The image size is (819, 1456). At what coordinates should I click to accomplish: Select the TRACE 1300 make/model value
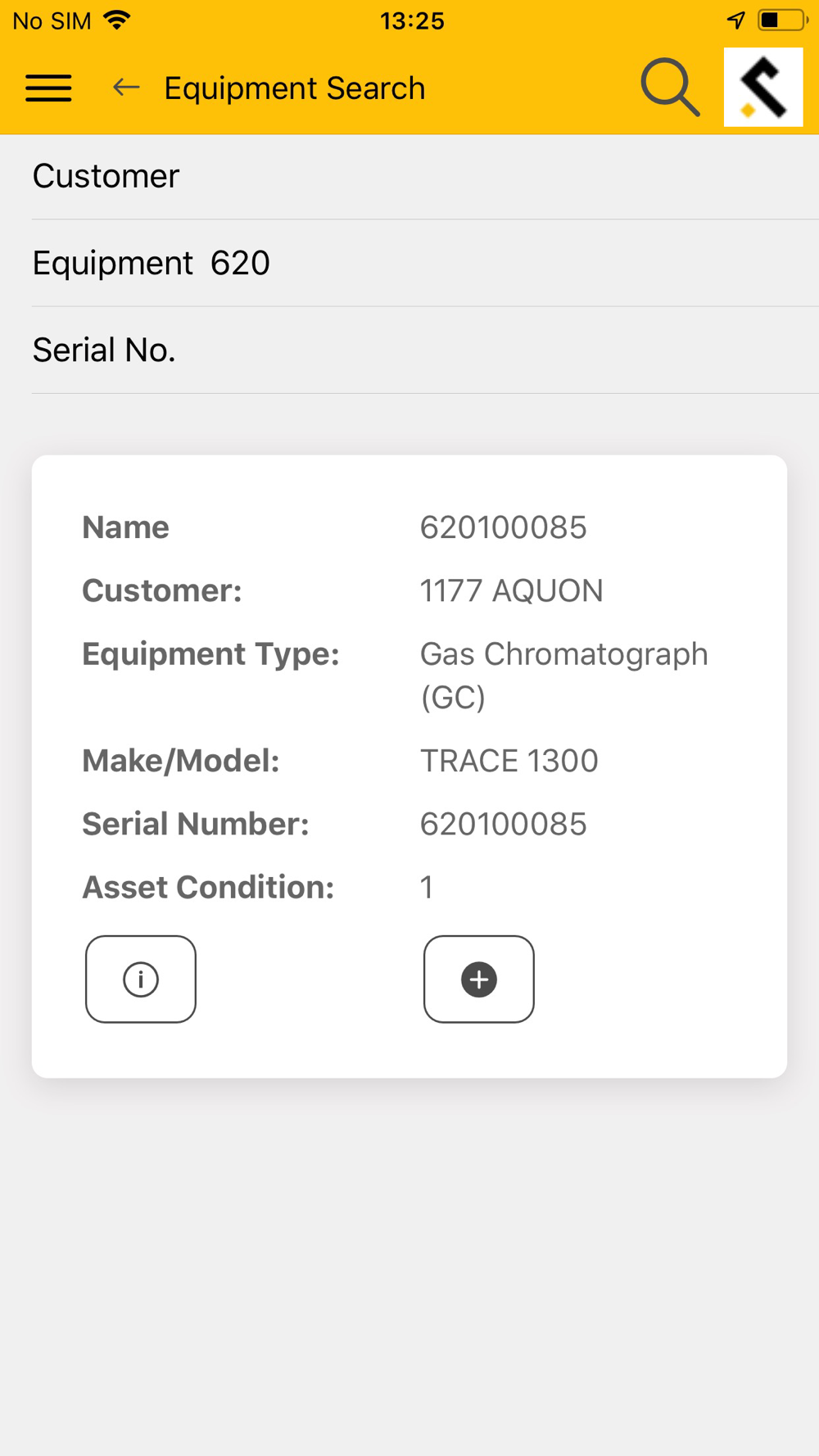pos(509,761)
